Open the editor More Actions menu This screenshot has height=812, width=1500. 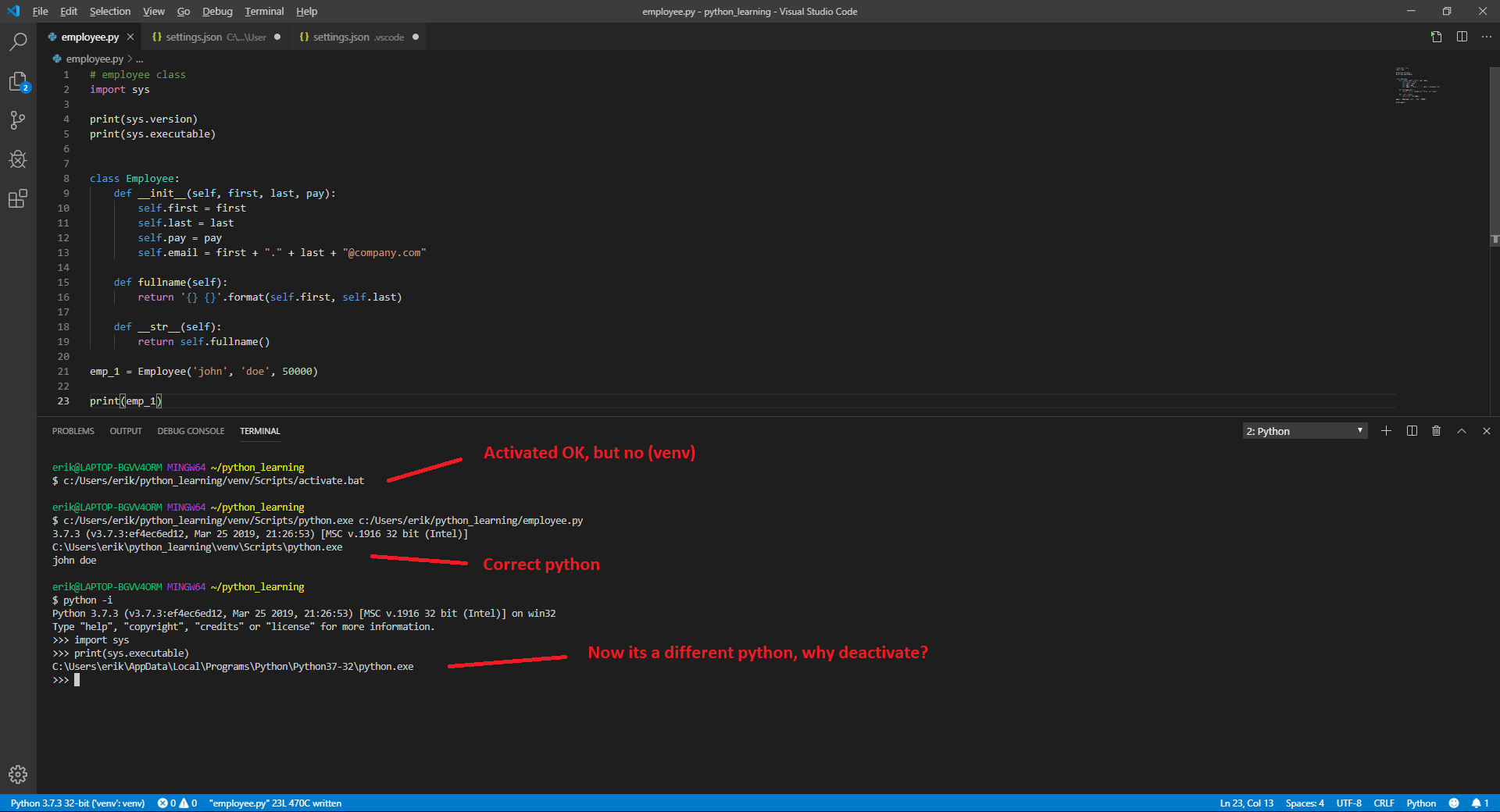[1487, 37]
